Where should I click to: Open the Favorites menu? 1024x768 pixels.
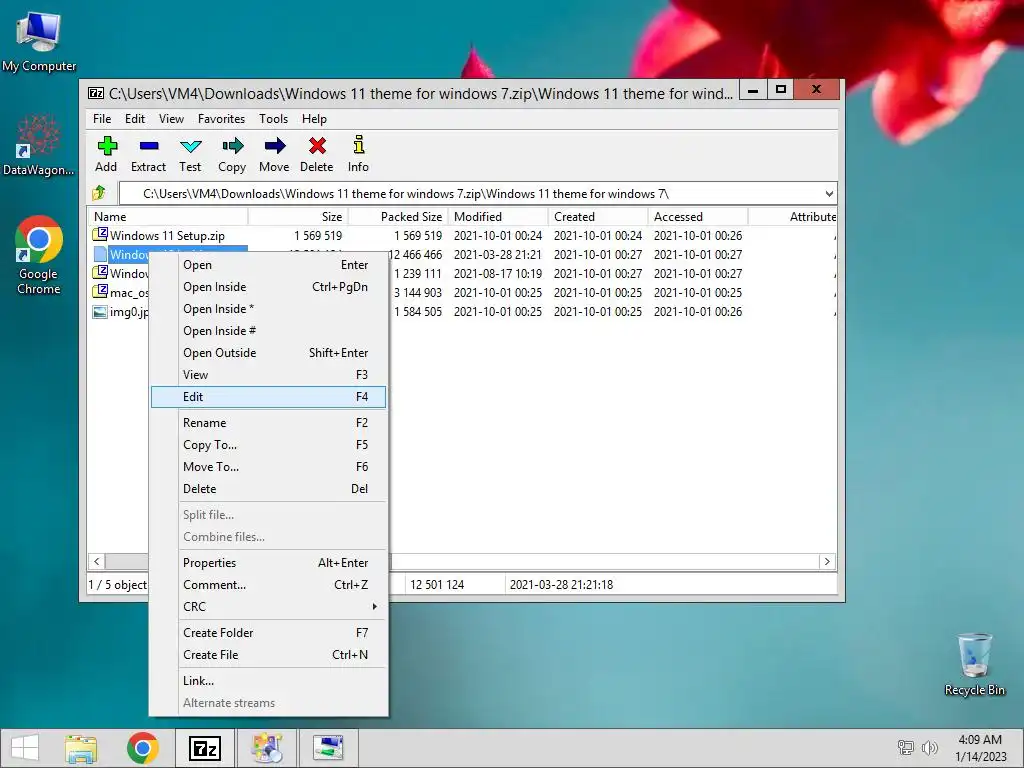[x=221, y=119]
